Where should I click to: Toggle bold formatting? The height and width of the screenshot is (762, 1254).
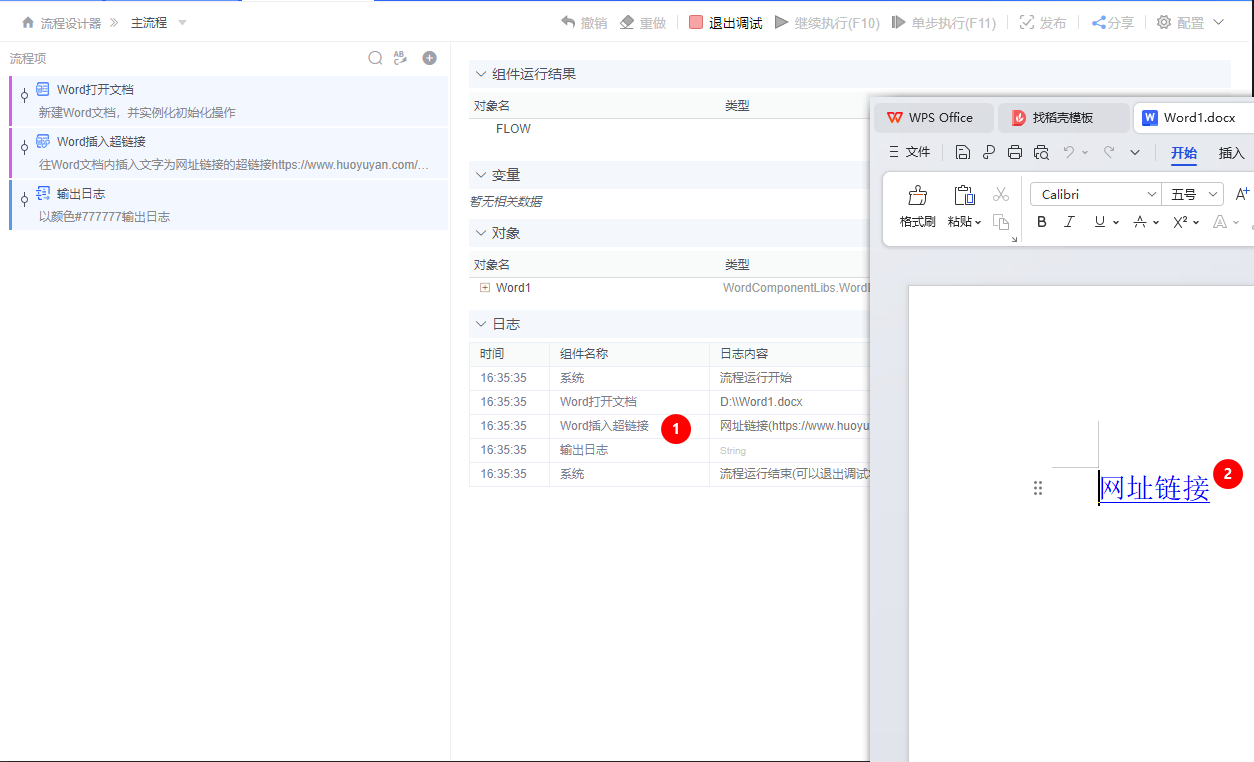(1041, 221)
